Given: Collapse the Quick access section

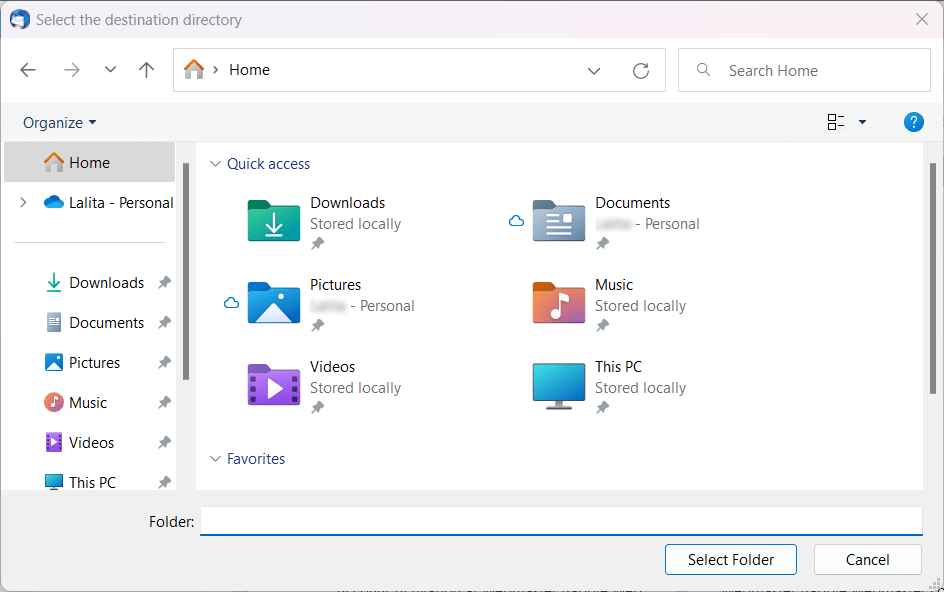Looking at the screenshot, I should [x=215, y=164].
